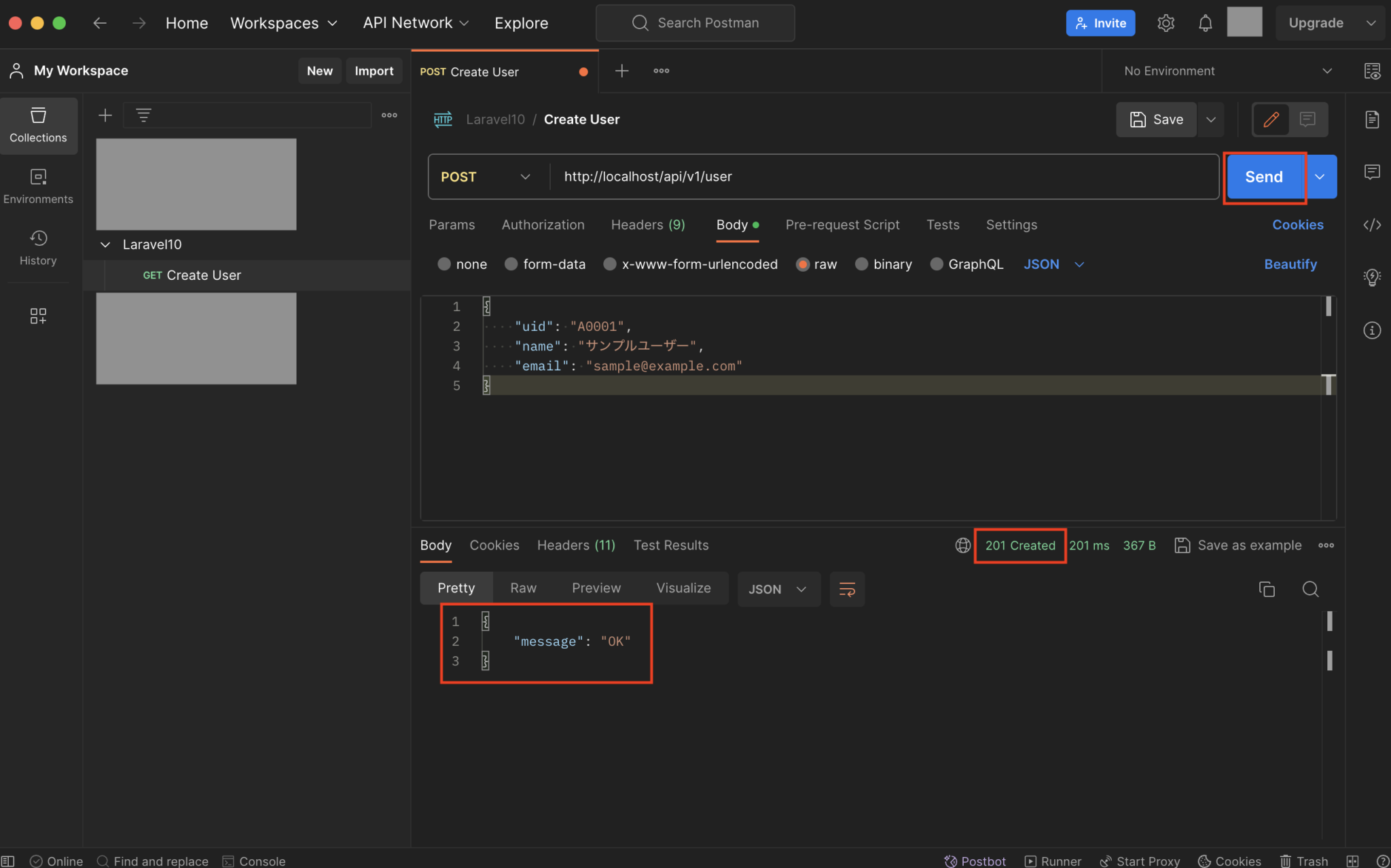Select the Collections sidebar icon

(38, 125)
